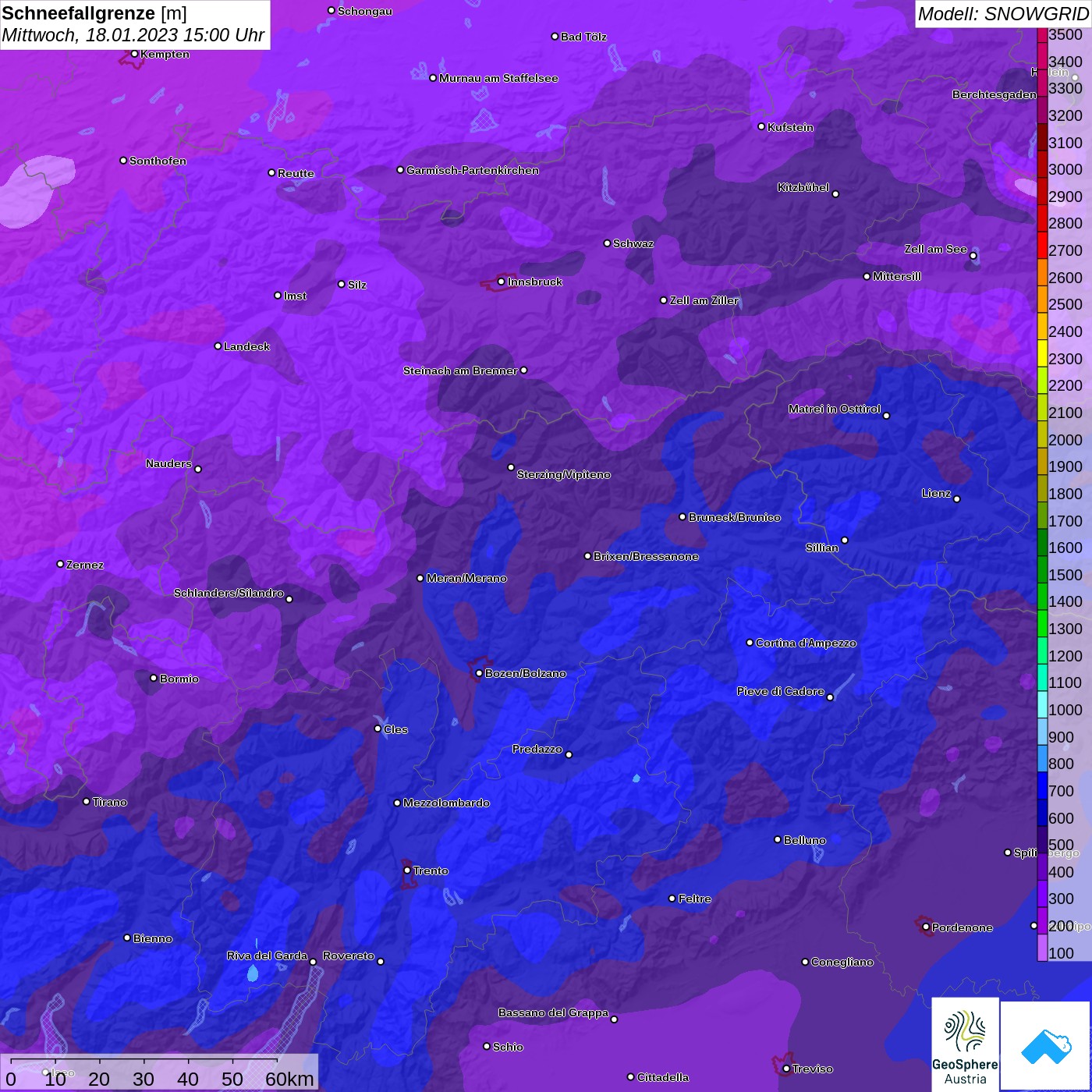Click the Mittersill label
This screenshot has width=1092, height=1092.
897,276
